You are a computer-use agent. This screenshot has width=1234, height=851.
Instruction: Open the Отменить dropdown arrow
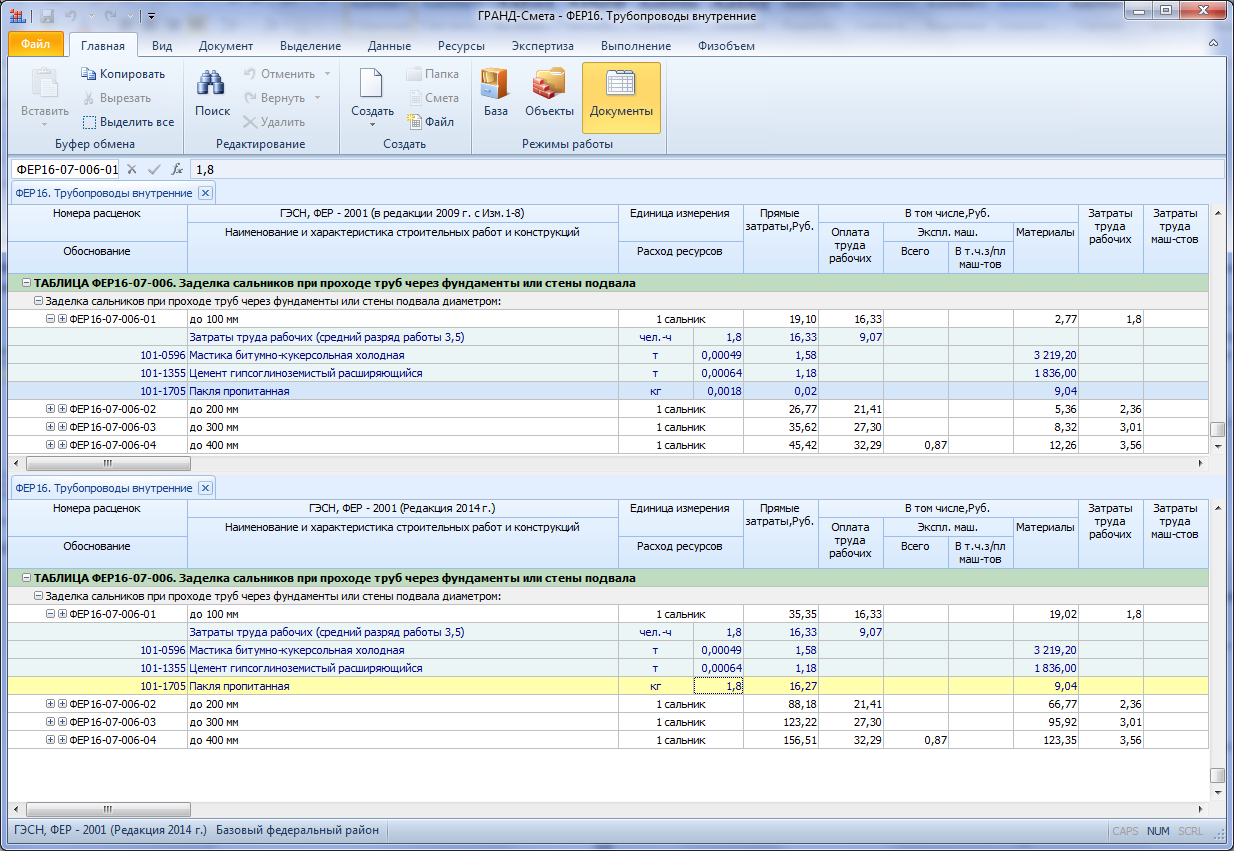coord(325,74)
